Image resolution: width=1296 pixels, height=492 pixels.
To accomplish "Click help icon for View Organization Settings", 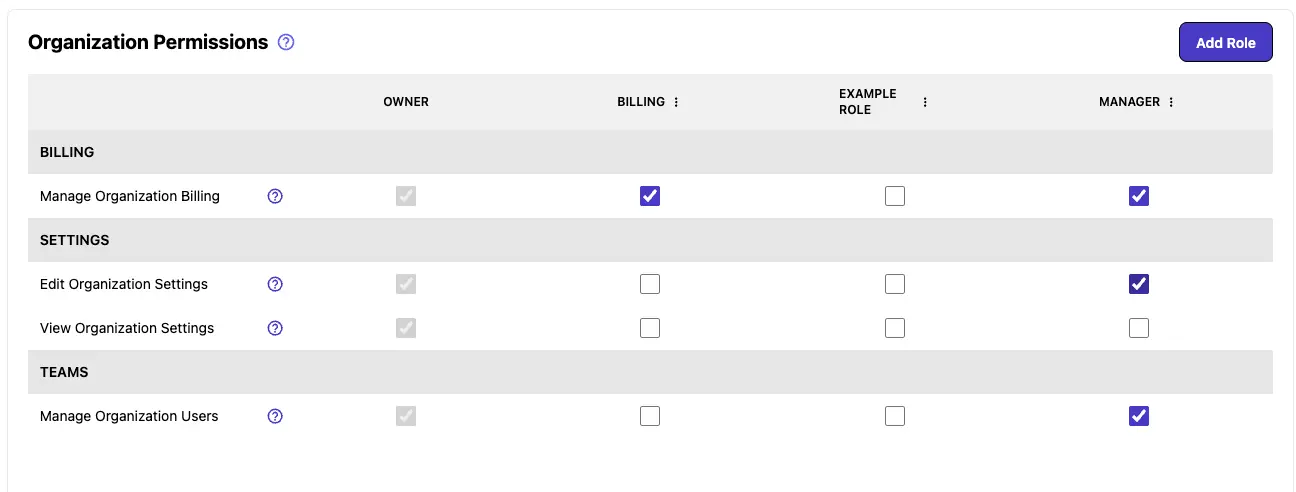I will tap(276, 328).
